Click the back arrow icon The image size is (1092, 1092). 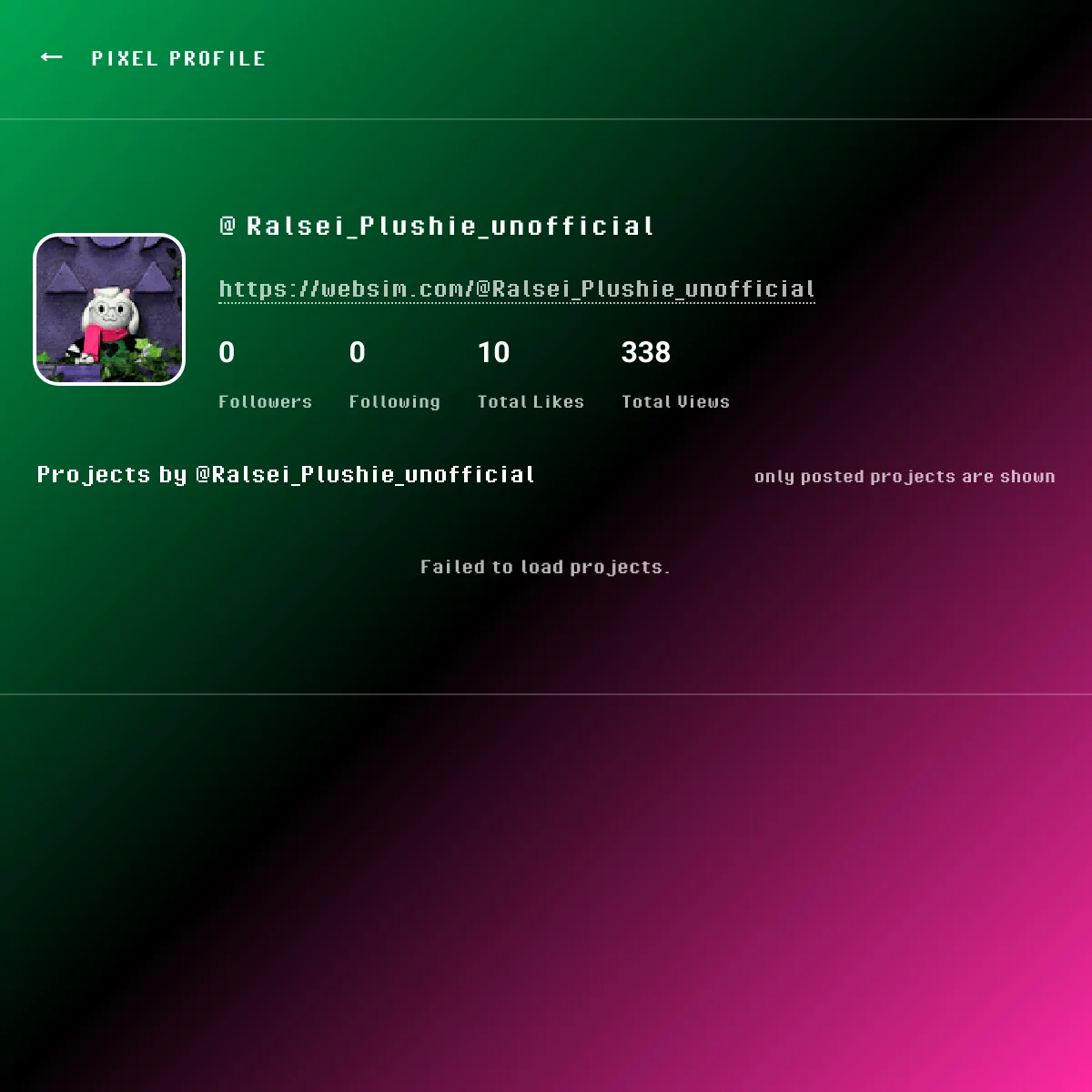[52, 57]
